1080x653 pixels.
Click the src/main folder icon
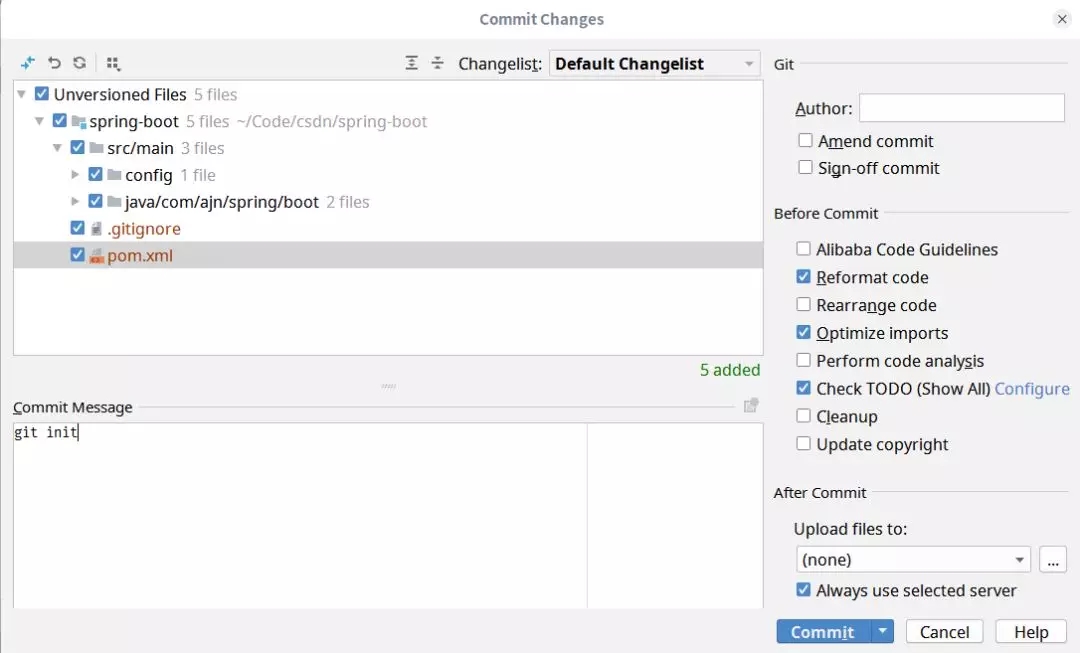96,148
